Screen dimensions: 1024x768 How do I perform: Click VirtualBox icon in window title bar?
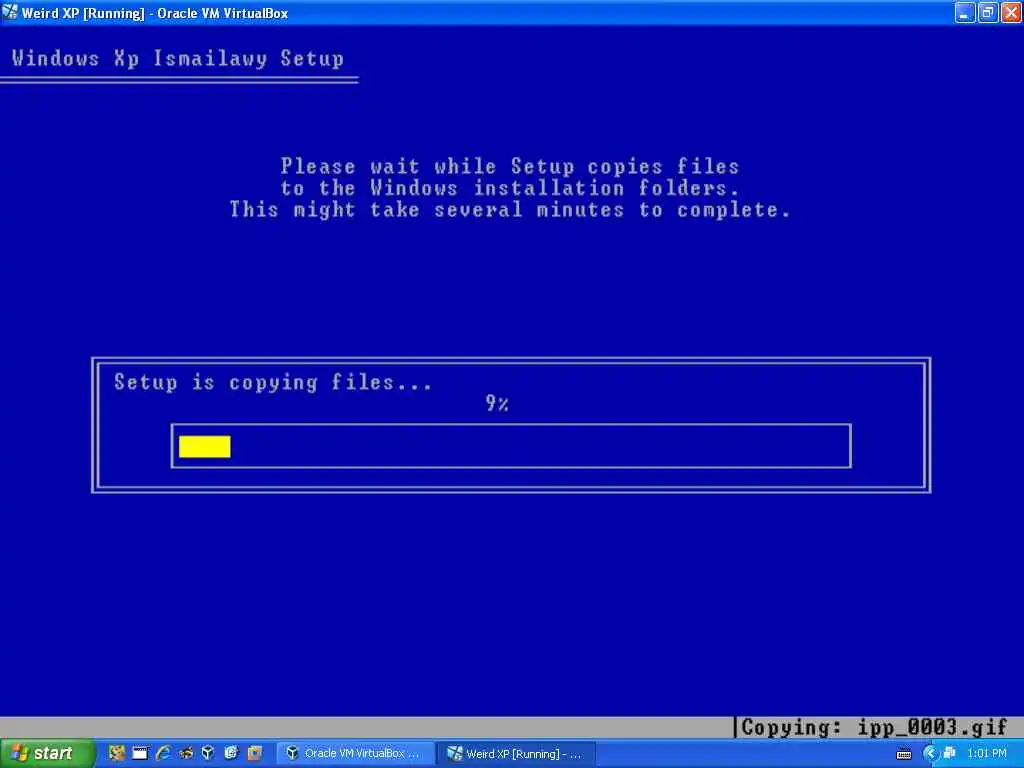[10, 12]
